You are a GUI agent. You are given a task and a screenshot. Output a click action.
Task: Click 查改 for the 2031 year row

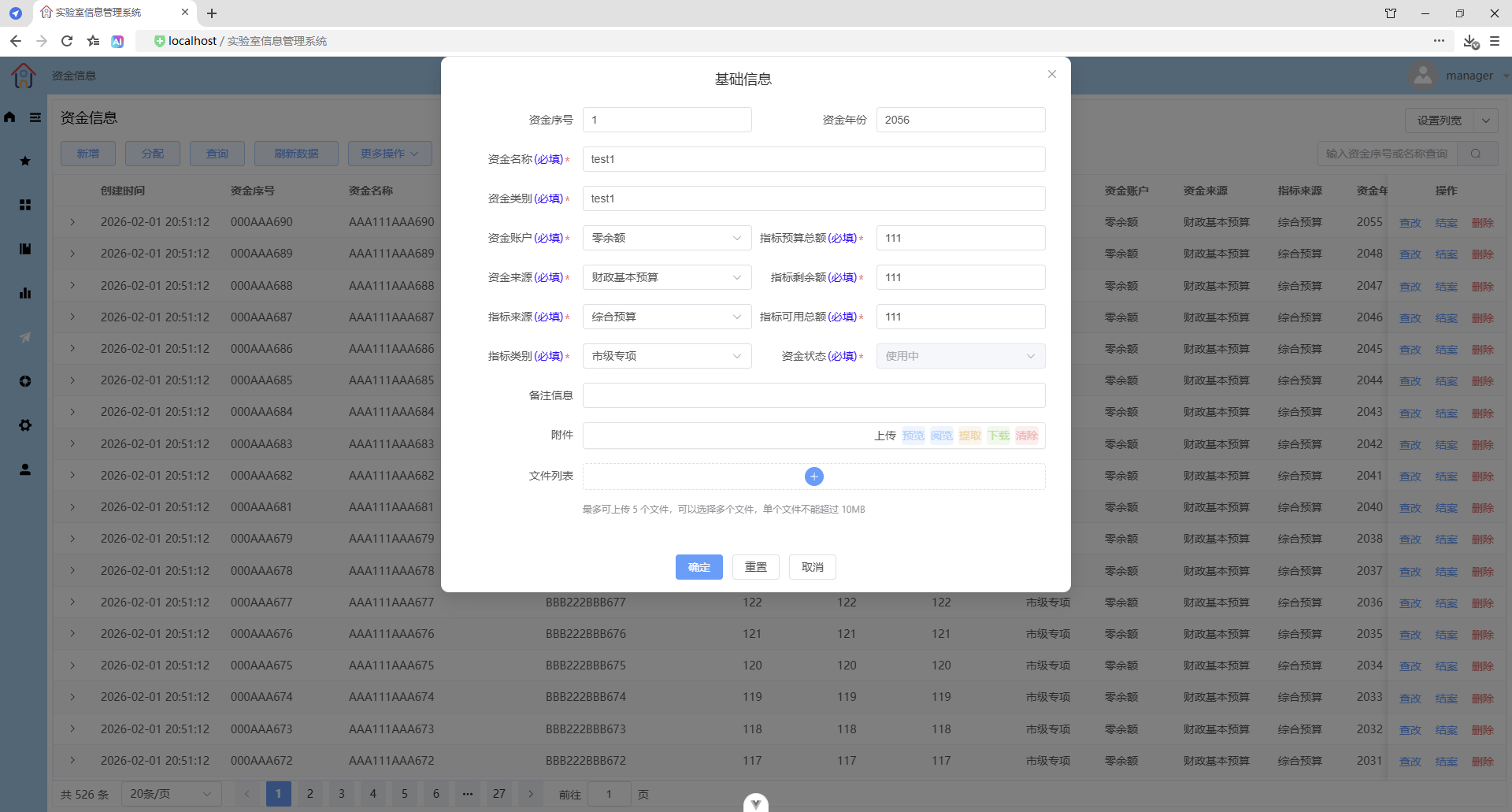coord(1410,762)
